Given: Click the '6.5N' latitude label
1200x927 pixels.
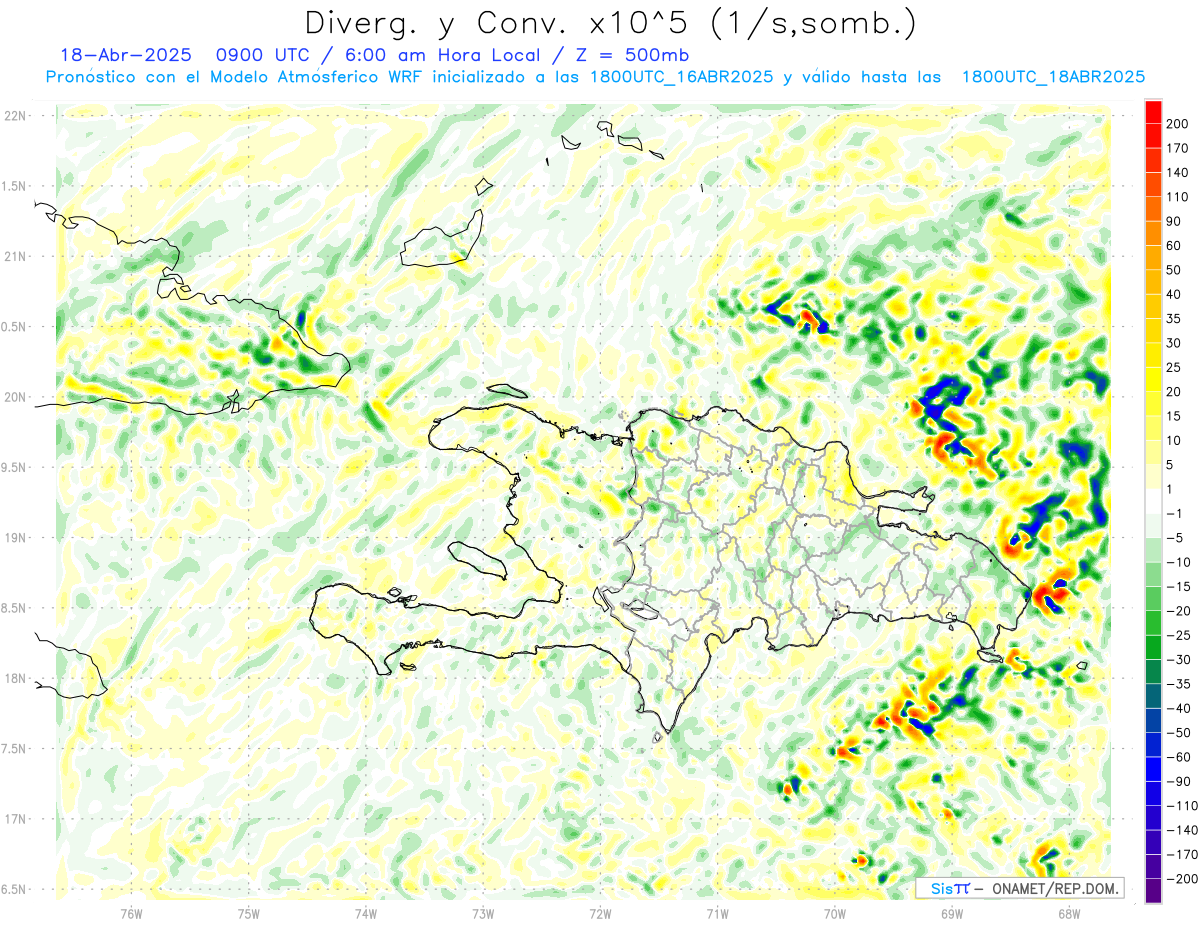Looking at the screenshot, I should pyautogui.click(x=15, y=889).
